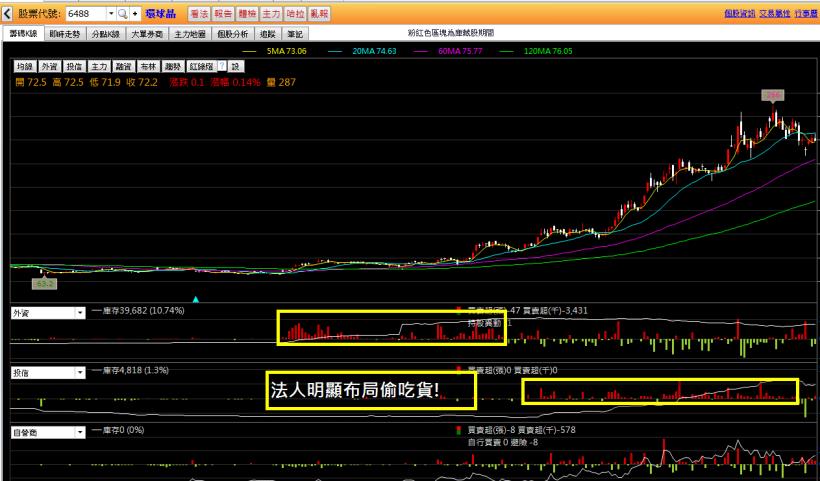Toggle the 投信 chart overlay button
This screenshot has width=820, height=481.
point(74,66)
